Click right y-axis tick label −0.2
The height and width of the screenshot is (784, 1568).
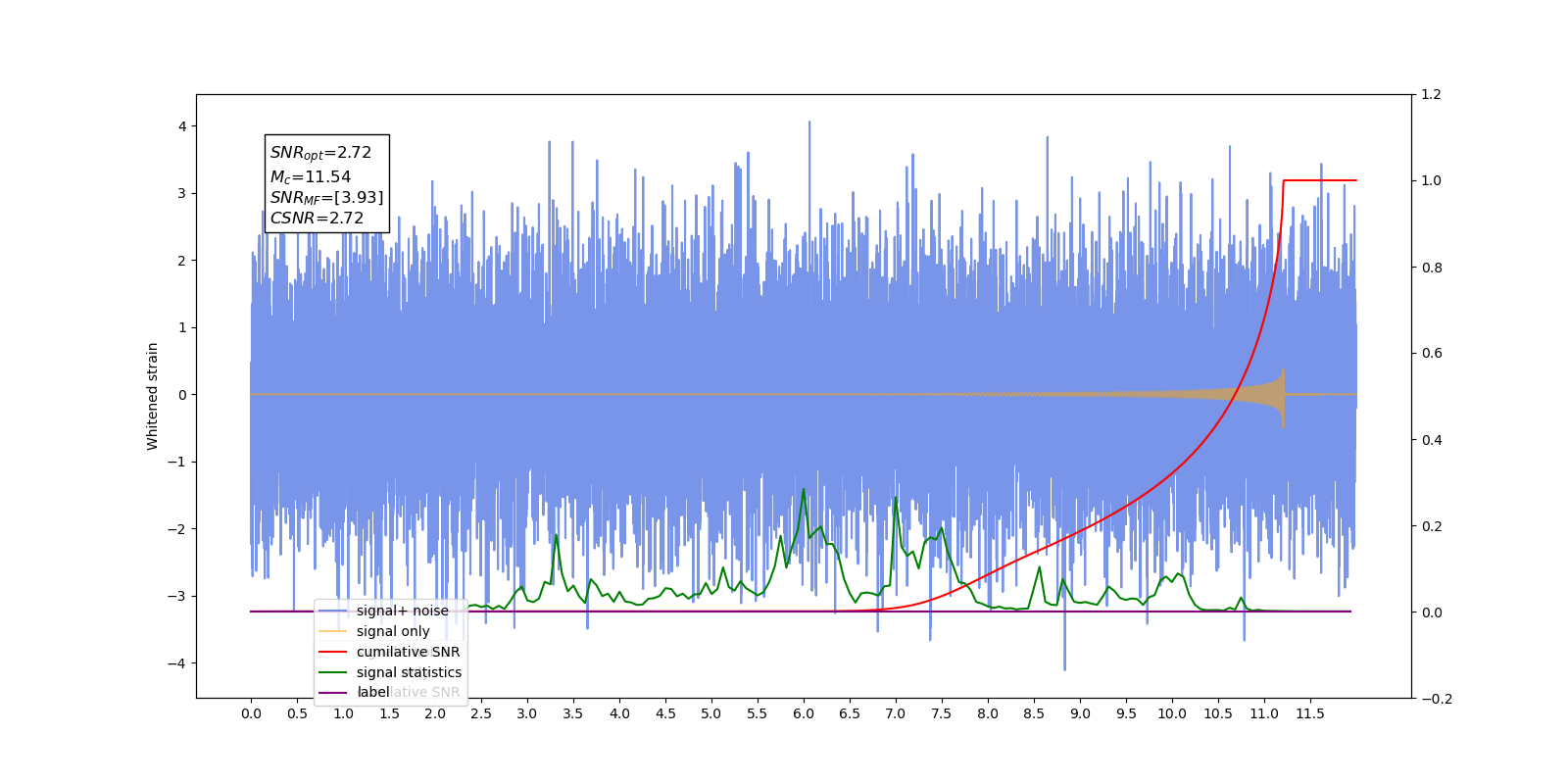[x=1436, y=699]
